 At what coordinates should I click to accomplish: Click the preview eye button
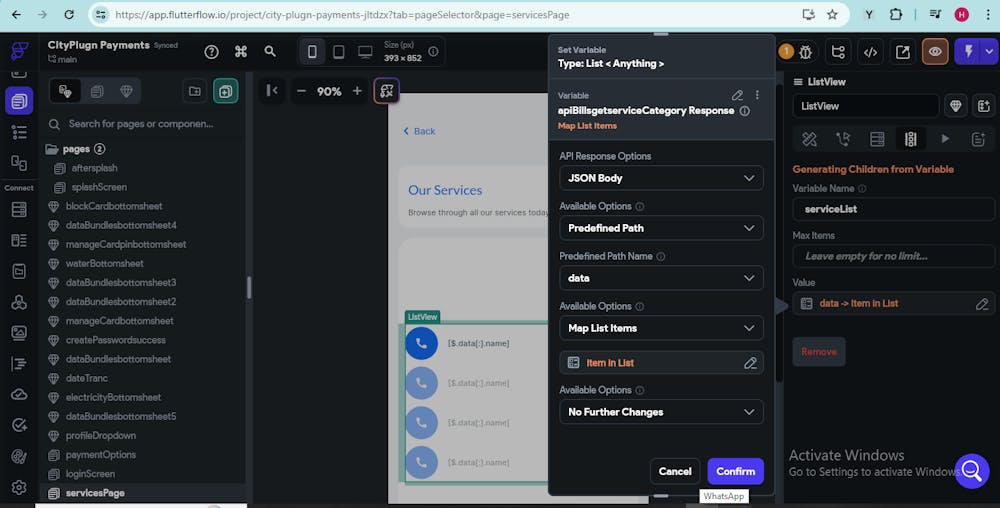pyautogui.click(x=935, y=52)
